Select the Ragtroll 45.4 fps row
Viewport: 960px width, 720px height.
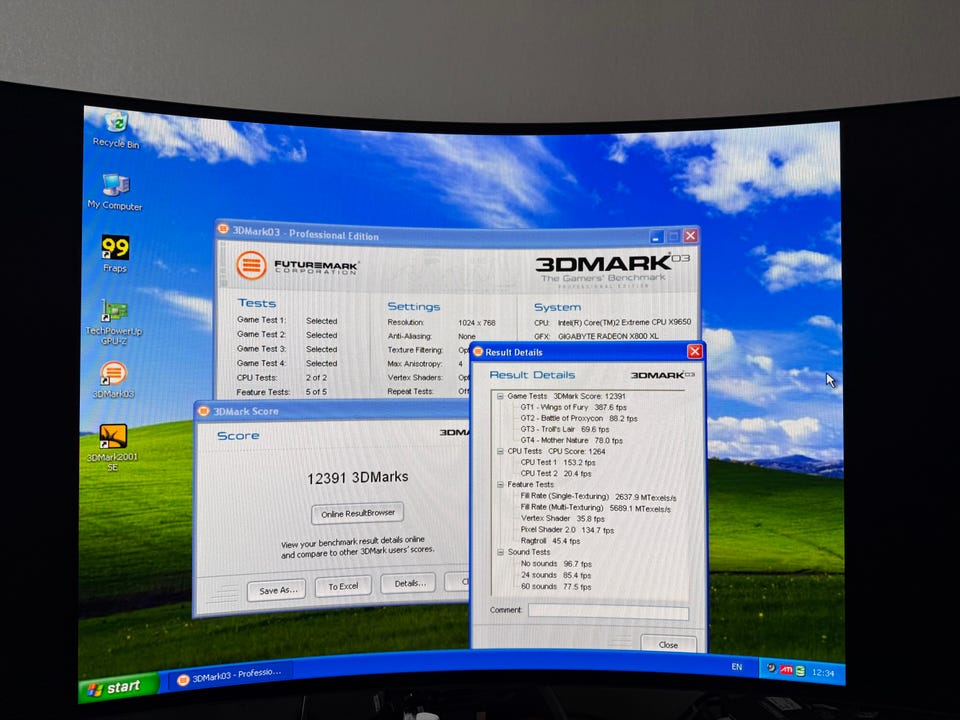(x=550, y=541)
